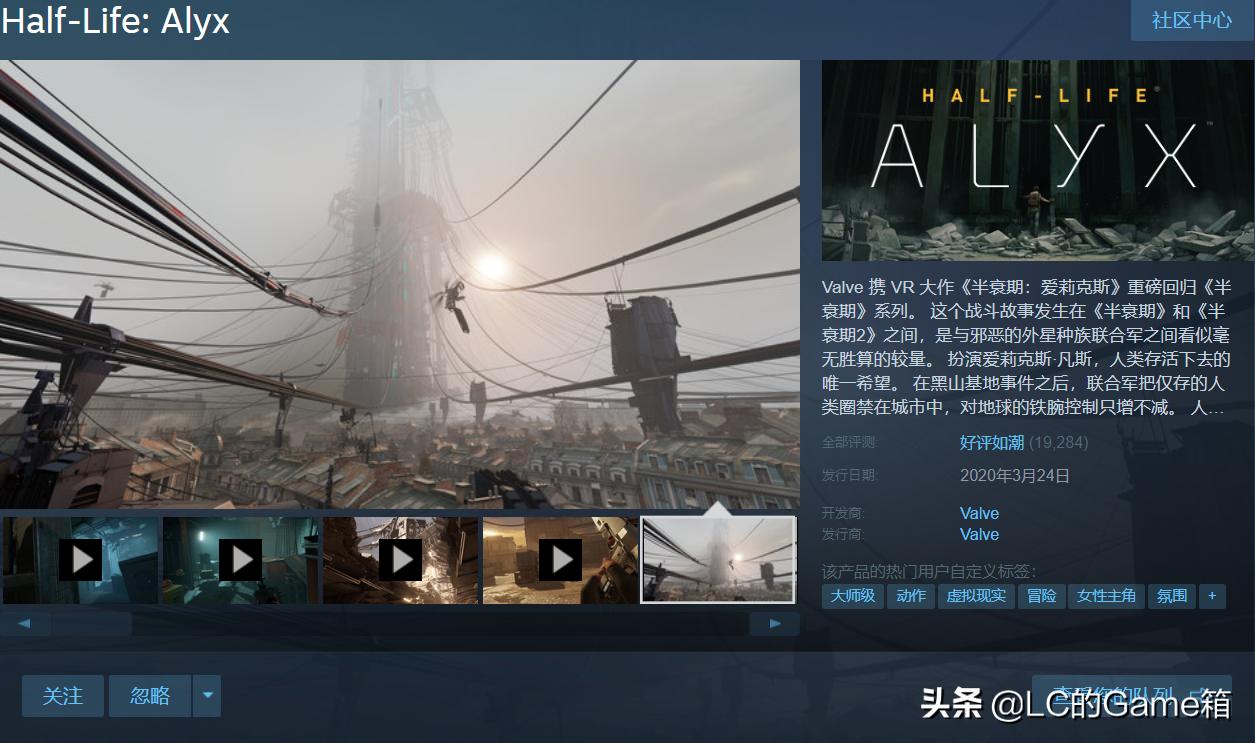Open the developer Valve link
The width and height of the screenshot is (1255, 743).
(979, 513)
